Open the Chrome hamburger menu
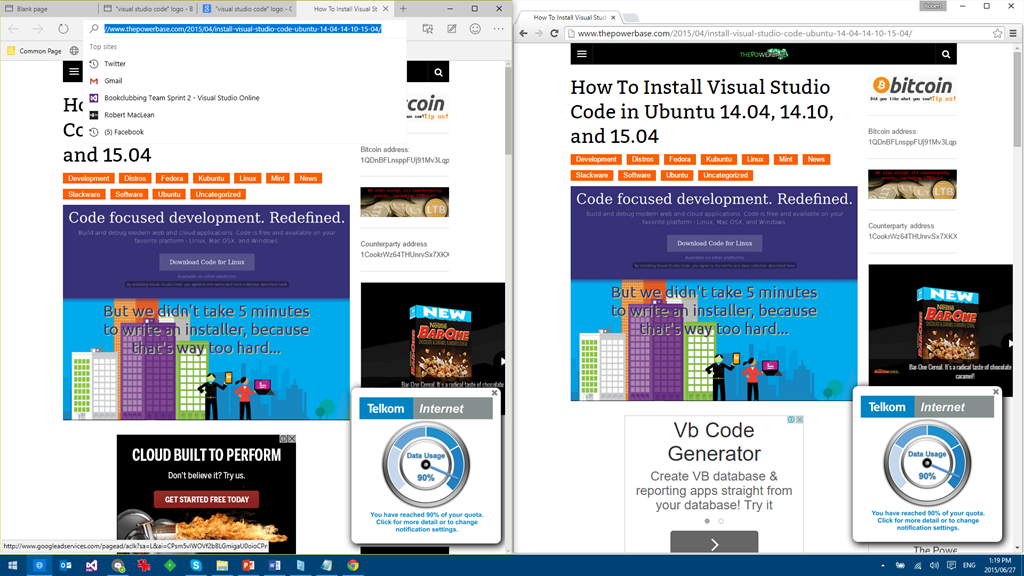 click(x=1013, y=33)
